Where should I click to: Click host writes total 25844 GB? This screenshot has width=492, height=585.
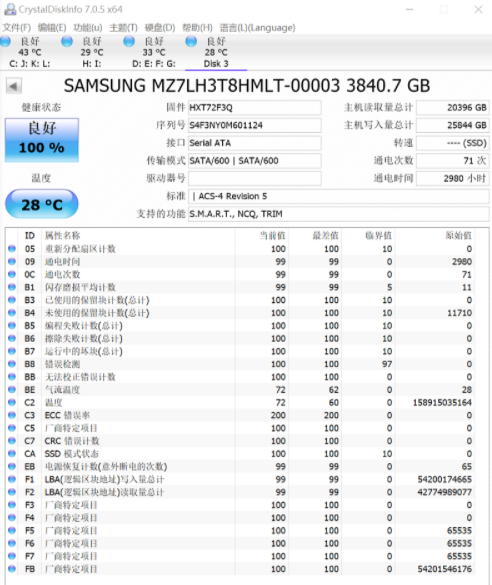(x=453, y=125)
